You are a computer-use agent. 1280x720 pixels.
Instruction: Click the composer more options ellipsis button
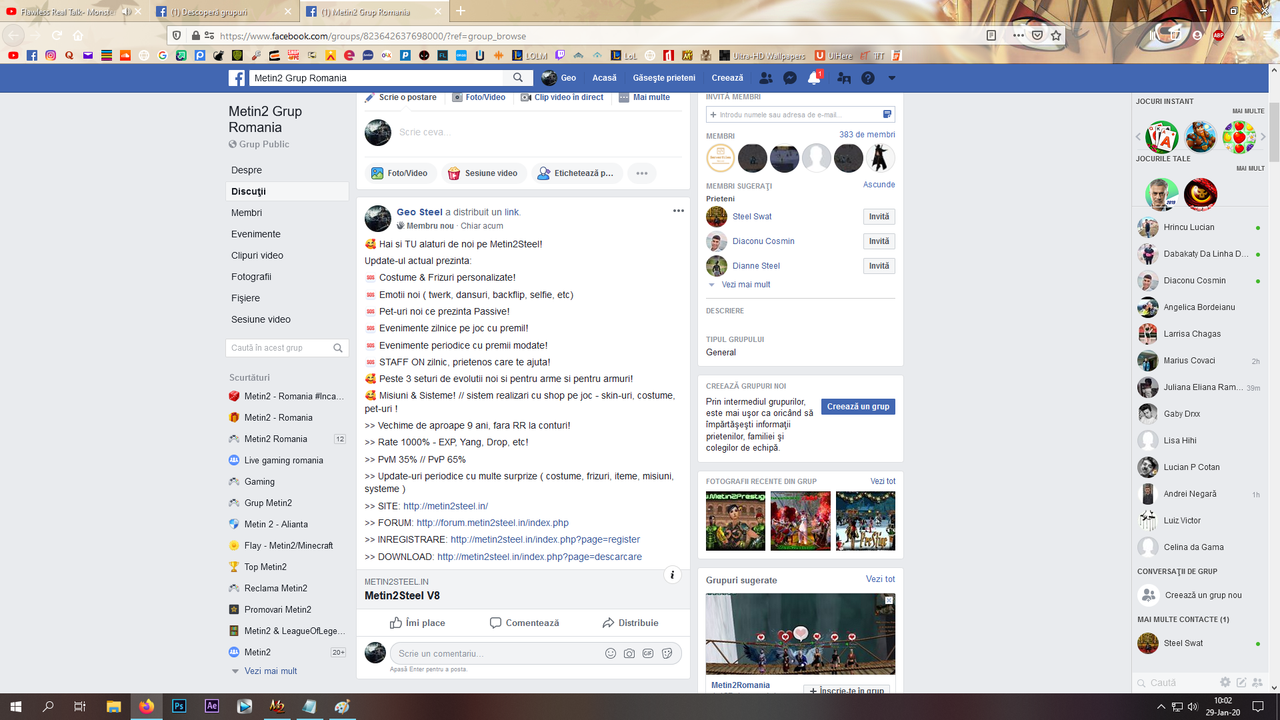click(642, 173)
